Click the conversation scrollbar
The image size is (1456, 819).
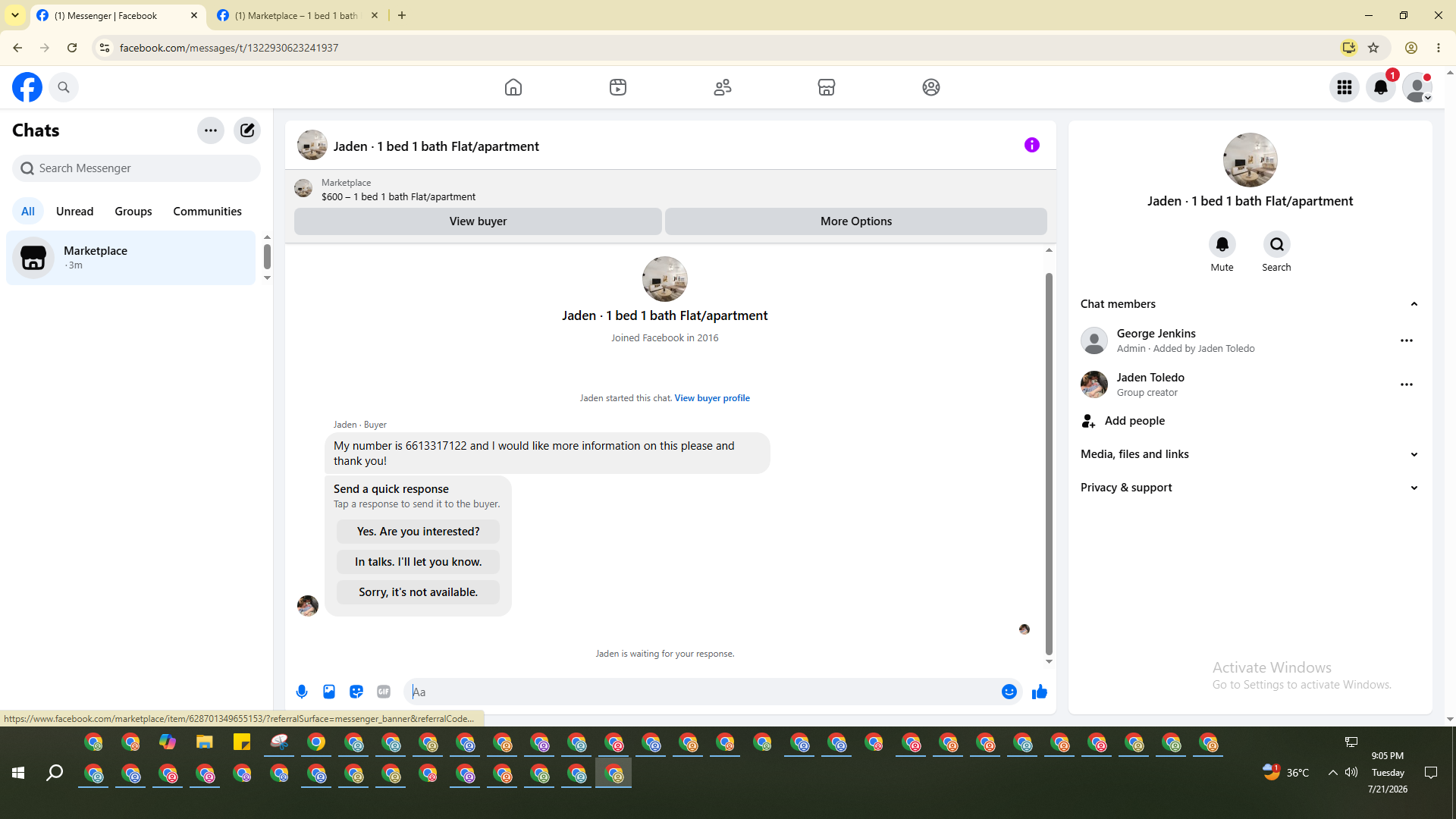point(1049,463)
